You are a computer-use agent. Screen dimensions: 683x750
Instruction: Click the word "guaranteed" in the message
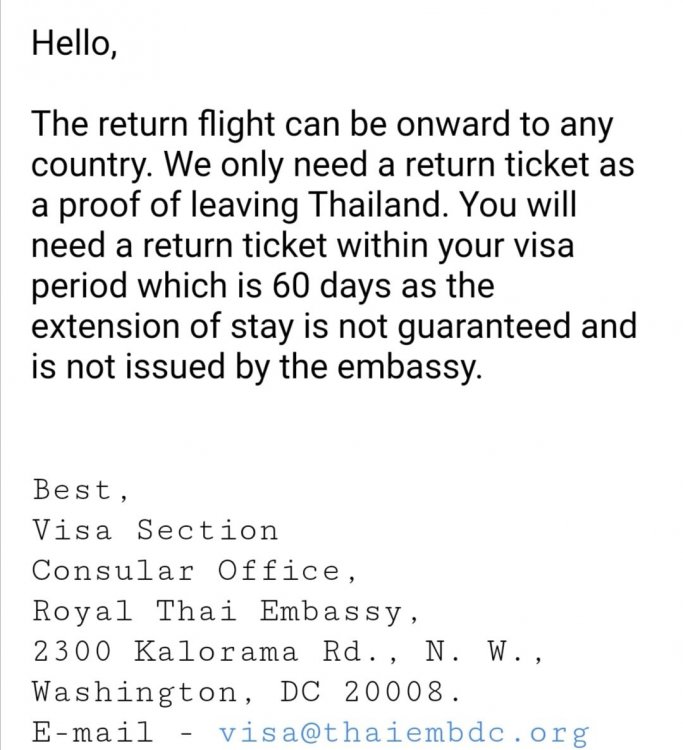point(485,327)
